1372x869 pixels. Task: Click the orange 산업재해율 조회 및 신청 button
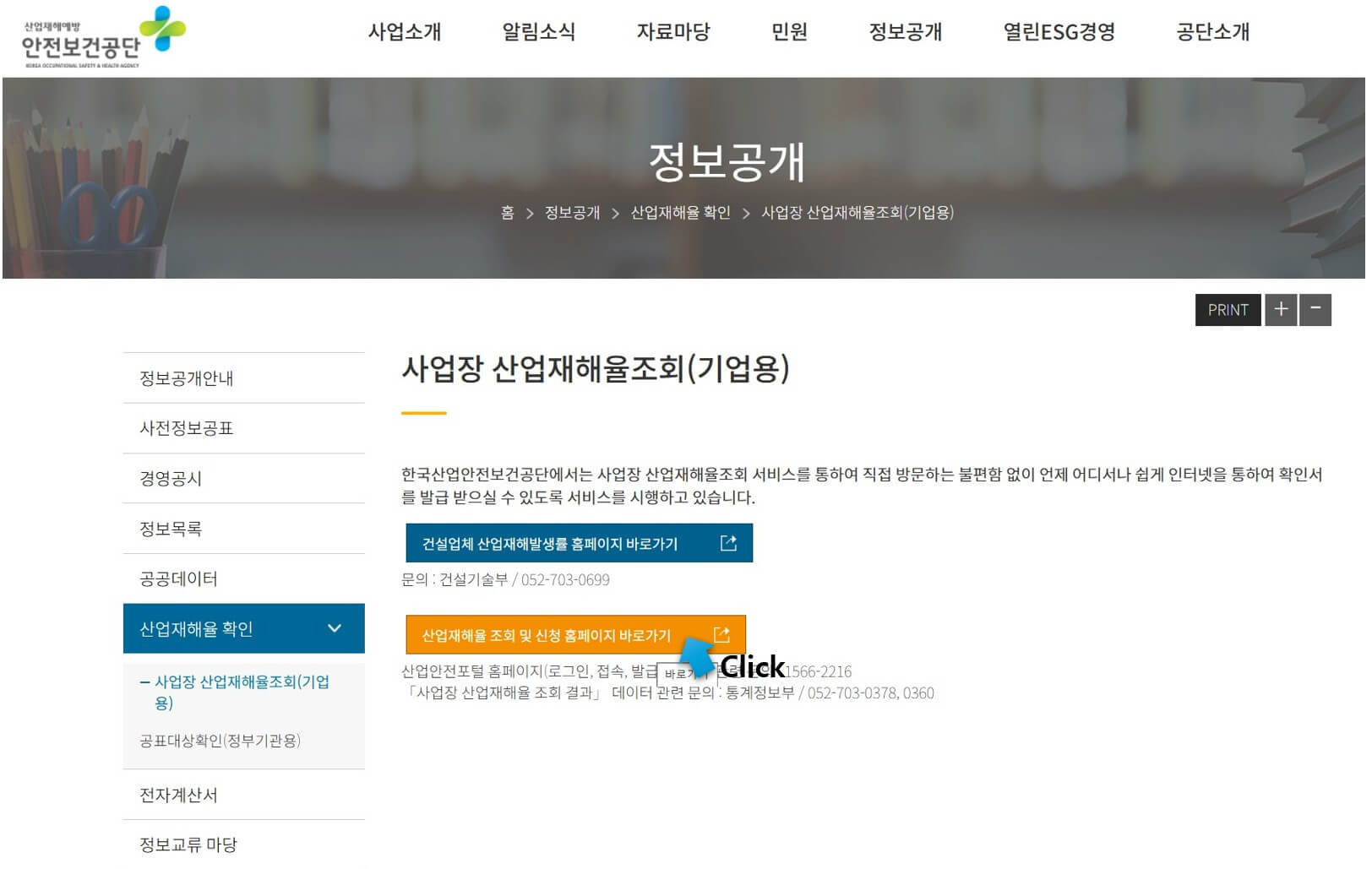point(545,635)
